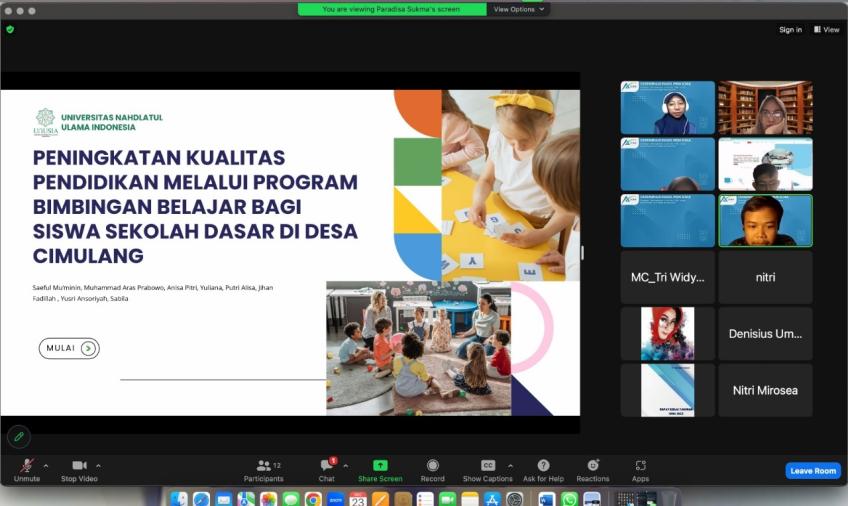The height and width of the screenshot is (506, 848).
Task: Select the Nitri Mirosea participant tile
Action: (765, 390)
